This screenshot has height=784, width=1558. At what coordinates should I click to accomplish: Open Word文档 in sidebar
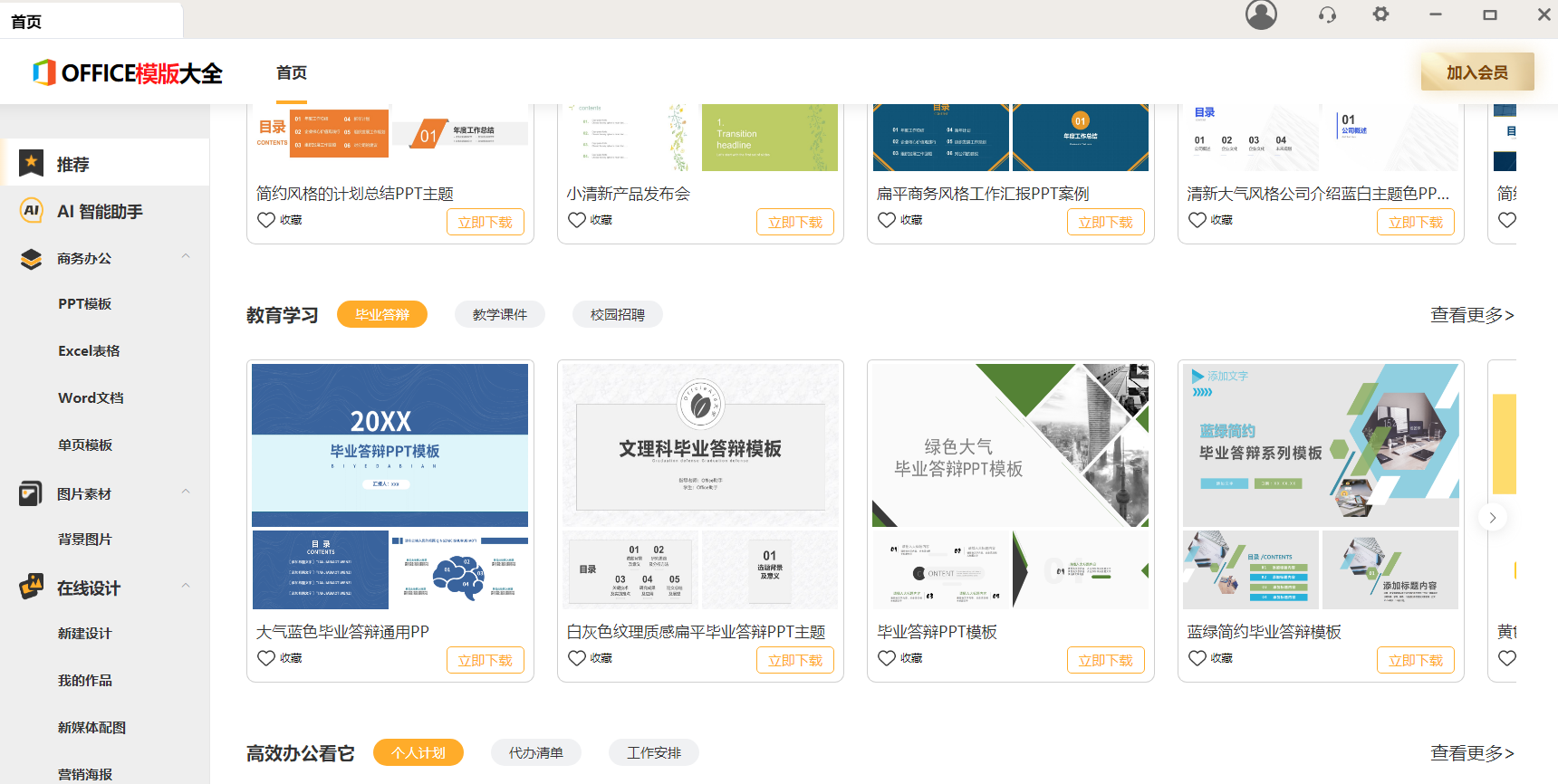pos(91,397)
